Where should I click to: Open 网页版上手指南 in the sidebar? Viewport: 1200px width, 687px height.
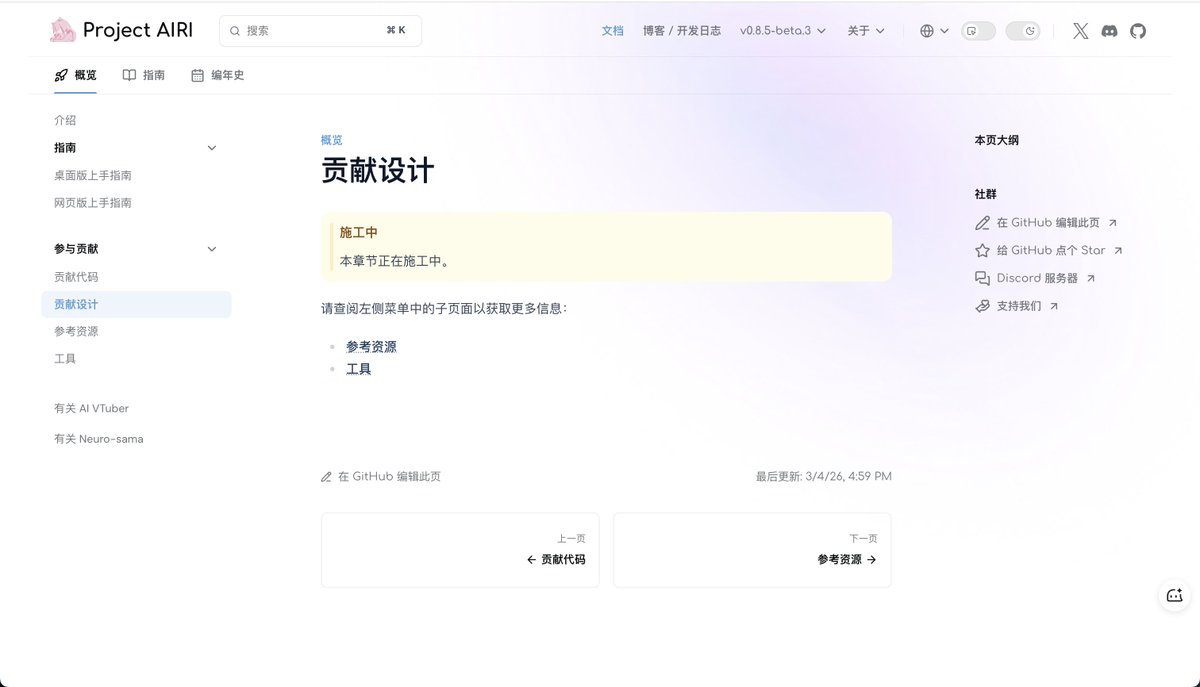point(93,203)
